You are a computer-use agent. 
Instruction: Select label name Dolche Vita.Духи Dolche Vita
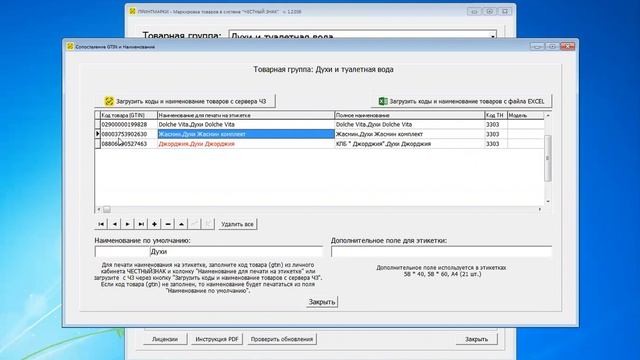click(246, 124)
